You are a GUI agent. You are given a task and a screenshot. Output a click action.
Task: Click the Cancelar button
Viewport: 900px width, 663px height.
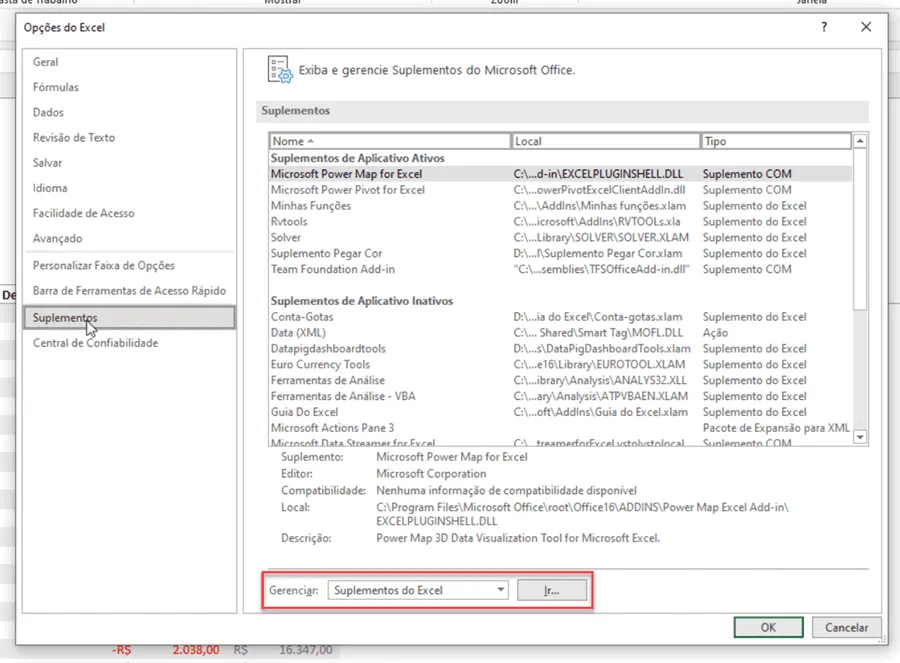click(847, 627)
